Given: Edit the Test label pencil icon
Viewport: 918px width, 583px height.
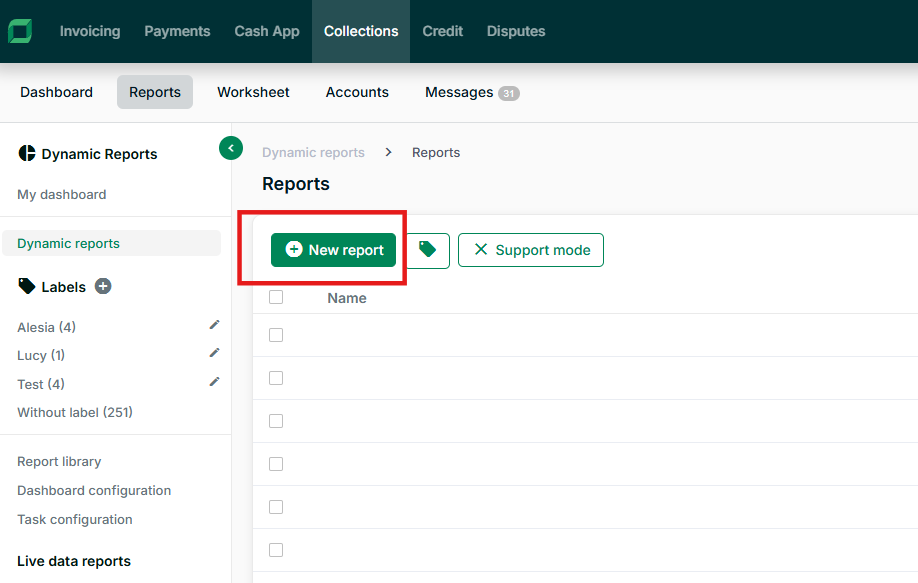Looking at the screenshot, I should coord(214,382).
